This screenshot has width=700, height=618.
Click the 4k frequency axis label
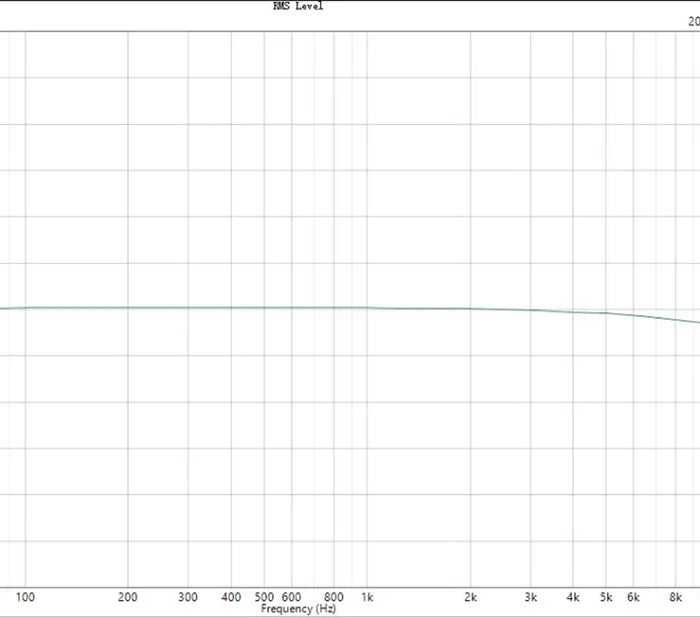tap(573, 597)
